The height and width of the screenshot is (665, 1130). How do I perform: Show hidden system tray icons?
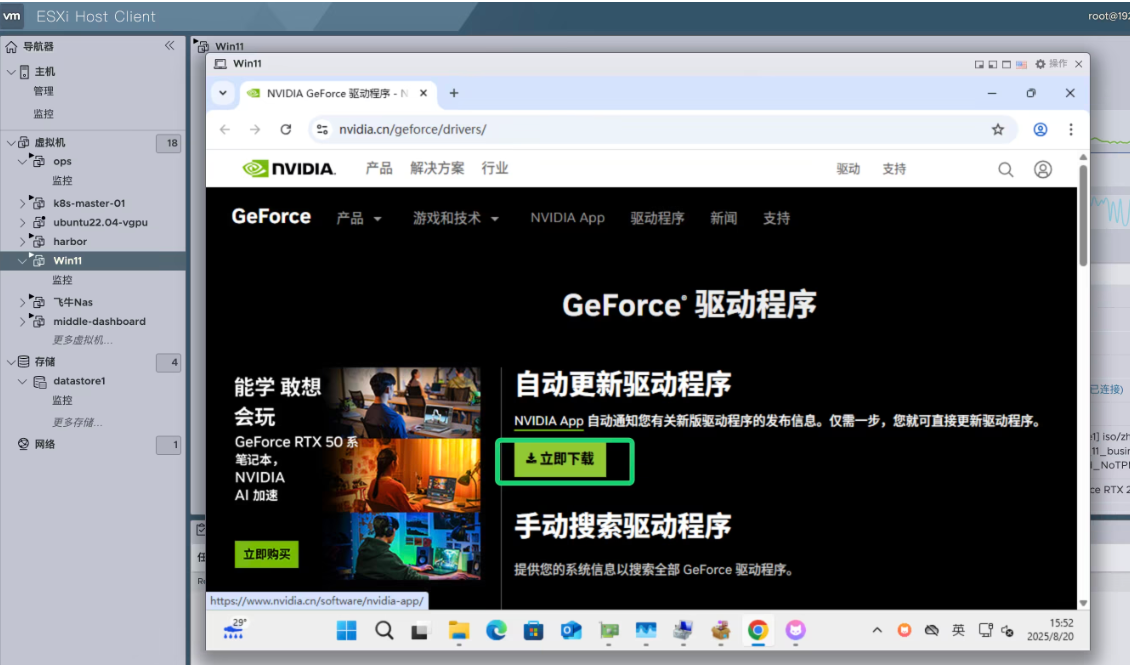point(877,630)
